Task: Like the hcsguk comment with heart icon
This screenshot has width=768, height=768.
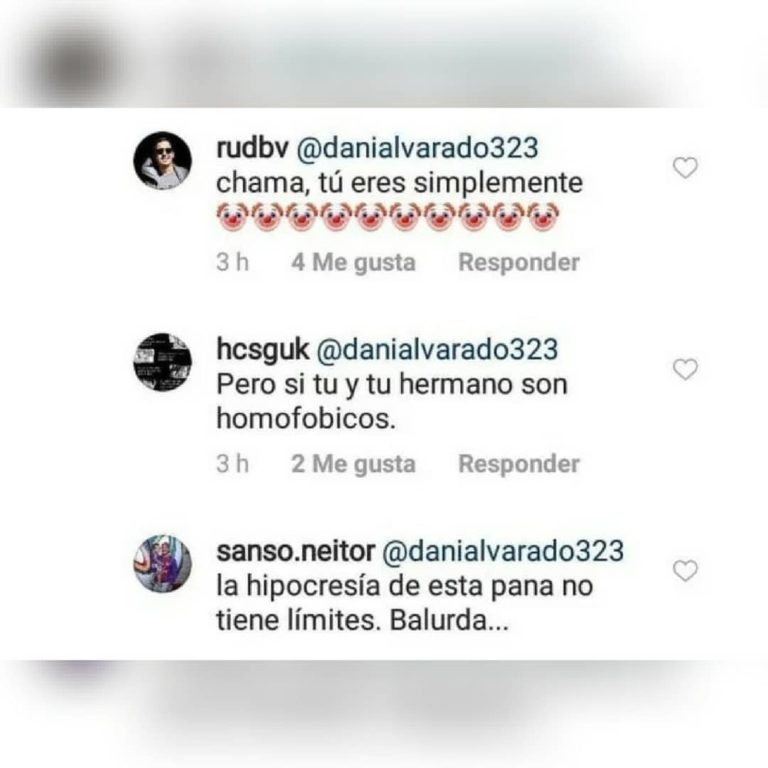Action: click(x=685, y=369)
